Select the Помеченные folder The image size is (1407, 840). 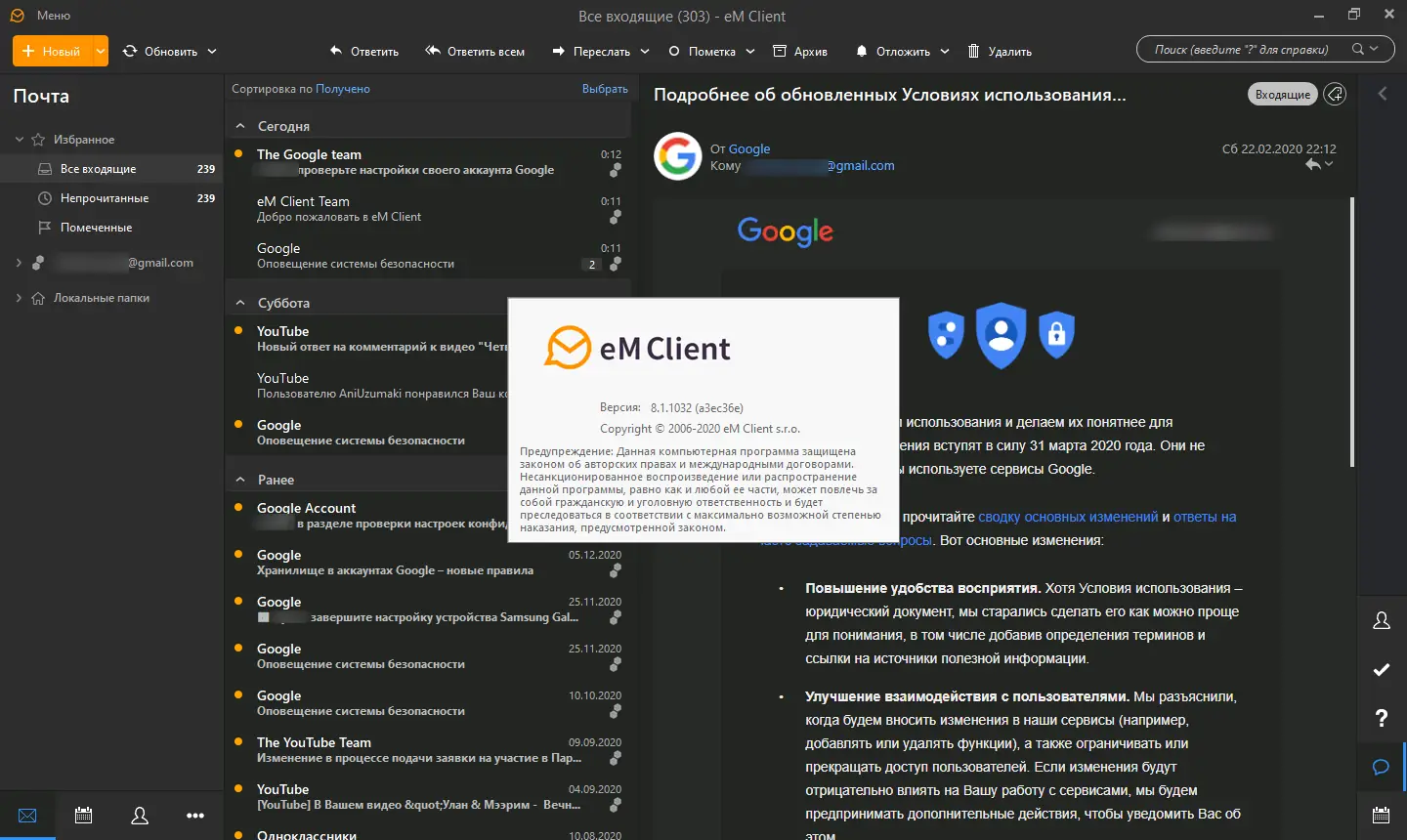click(x=111, y=228)
